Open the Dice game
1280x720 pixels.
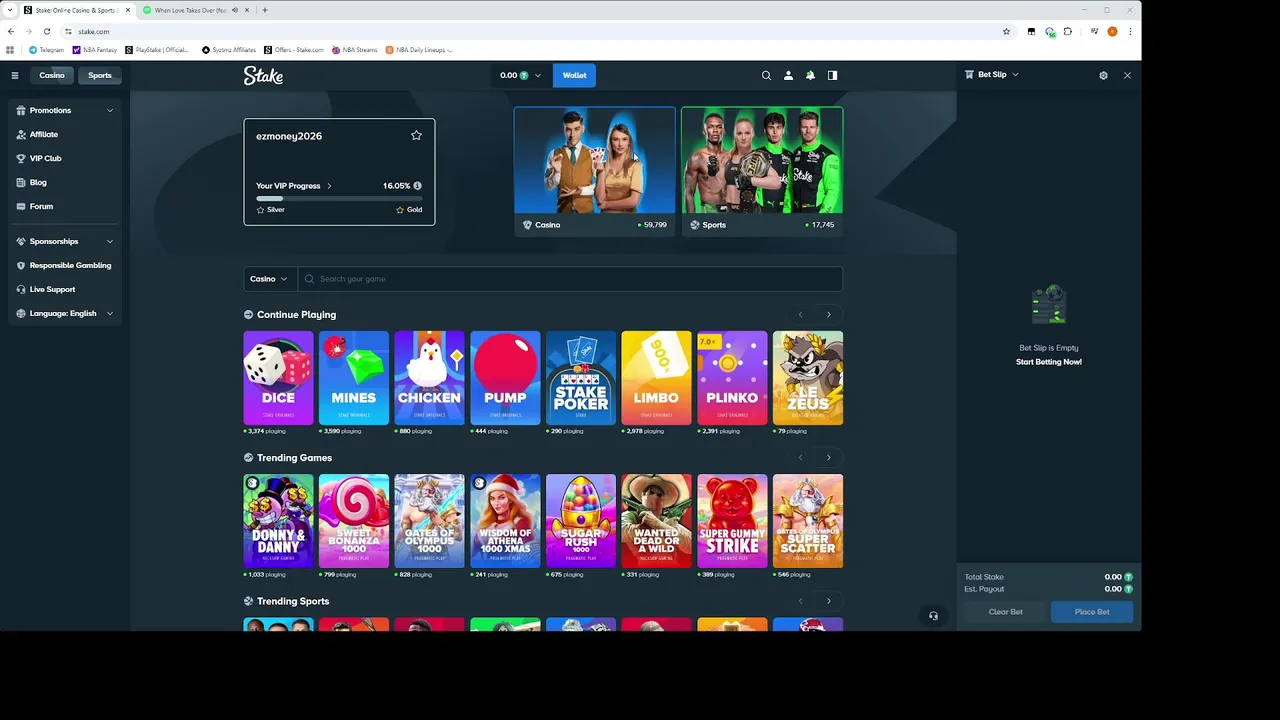click(278, 378)
